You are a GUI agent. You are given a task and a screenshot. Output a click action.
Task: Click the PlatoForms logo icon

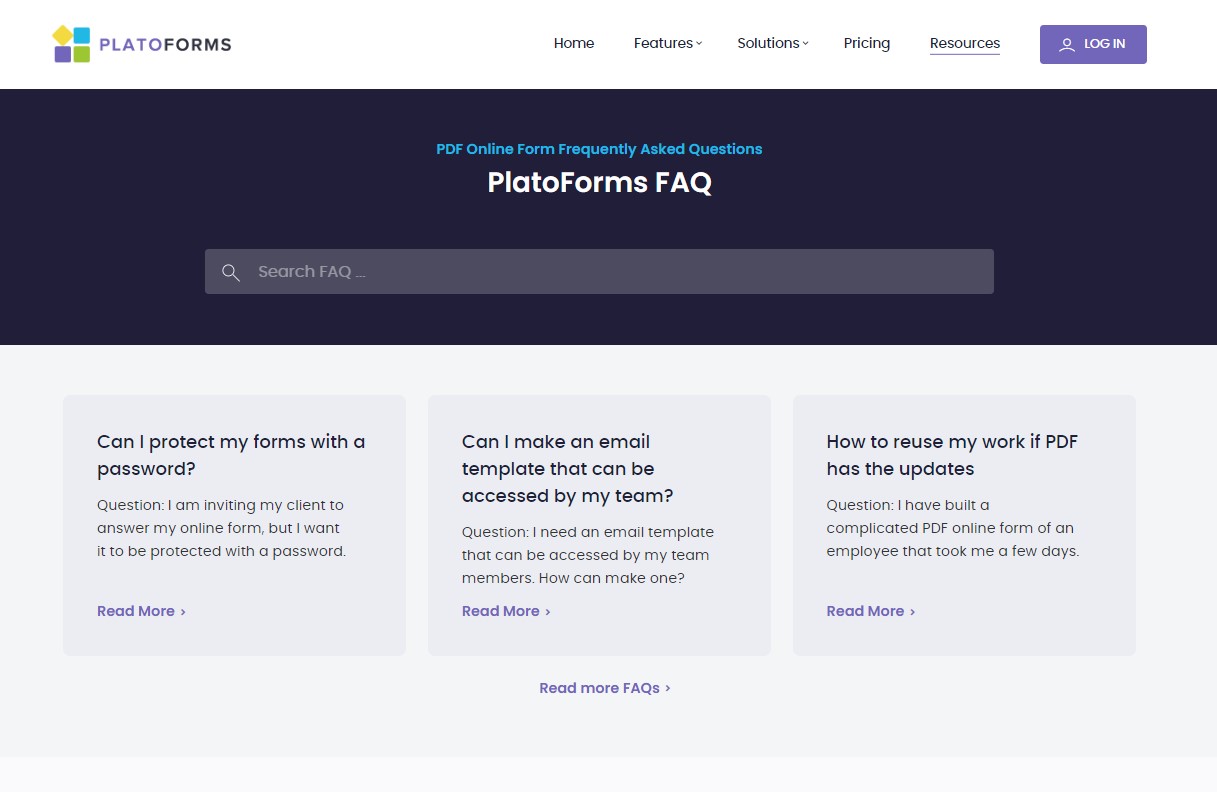click(x=71, y=44)
